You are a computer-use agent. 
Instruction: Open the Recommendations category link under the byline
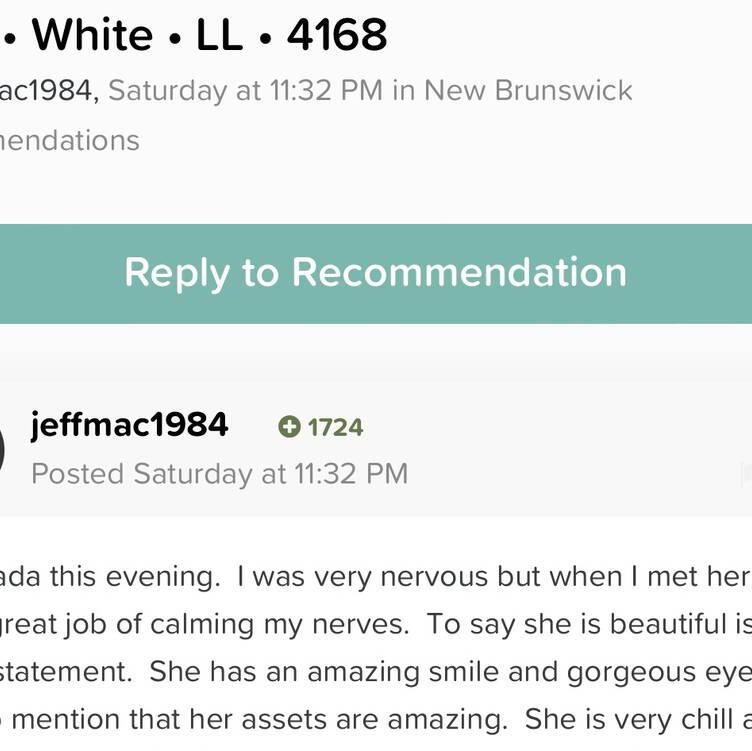point(70,141)
